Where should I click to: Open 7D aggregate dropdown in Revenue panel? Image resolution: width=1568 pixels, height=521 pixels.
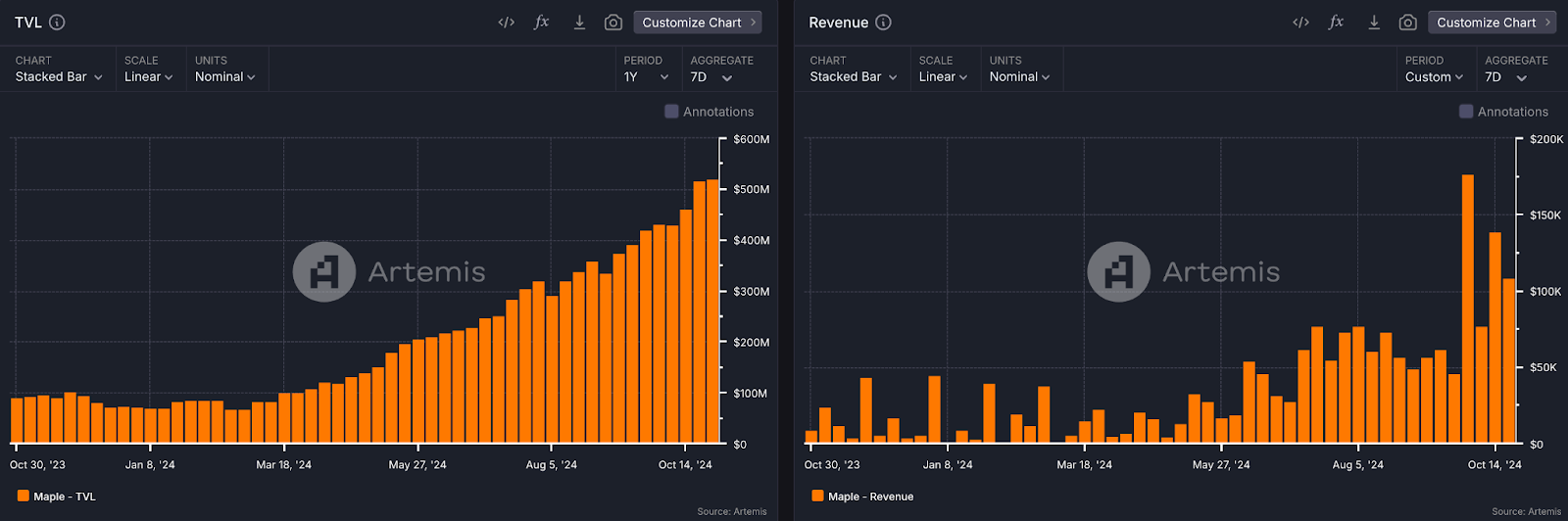tap(1506, 77)
